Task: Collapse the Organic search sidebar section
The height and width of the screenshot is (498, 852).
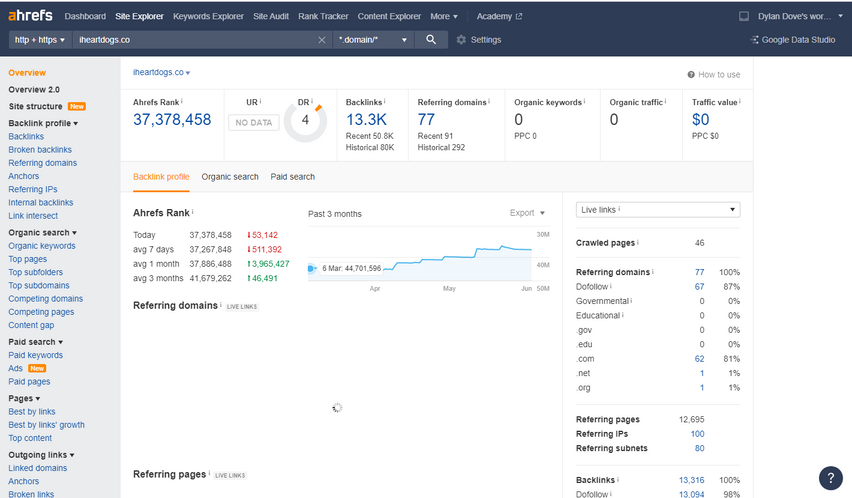Action: 42,232
